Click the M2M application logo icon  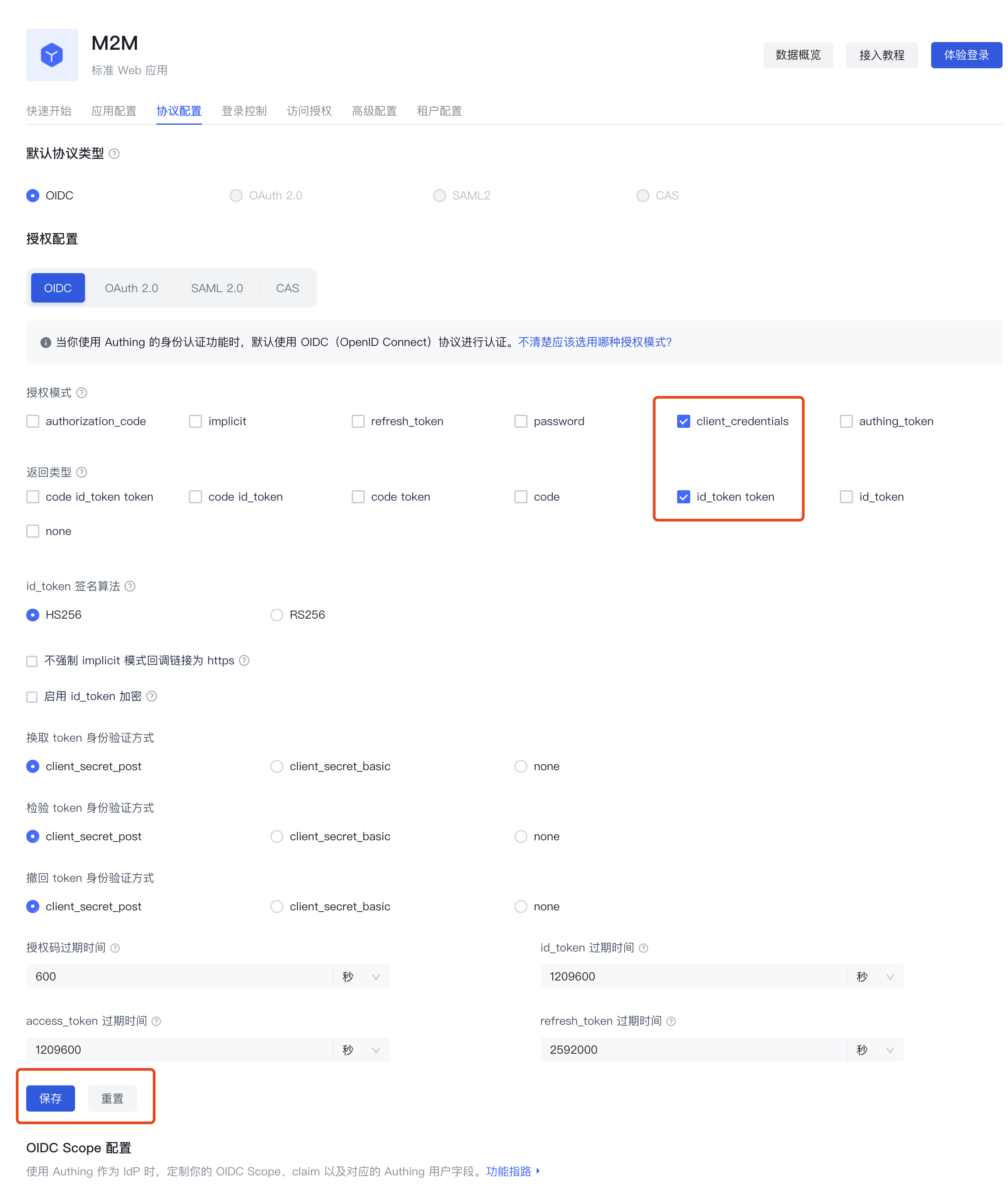tap(51, 54)
